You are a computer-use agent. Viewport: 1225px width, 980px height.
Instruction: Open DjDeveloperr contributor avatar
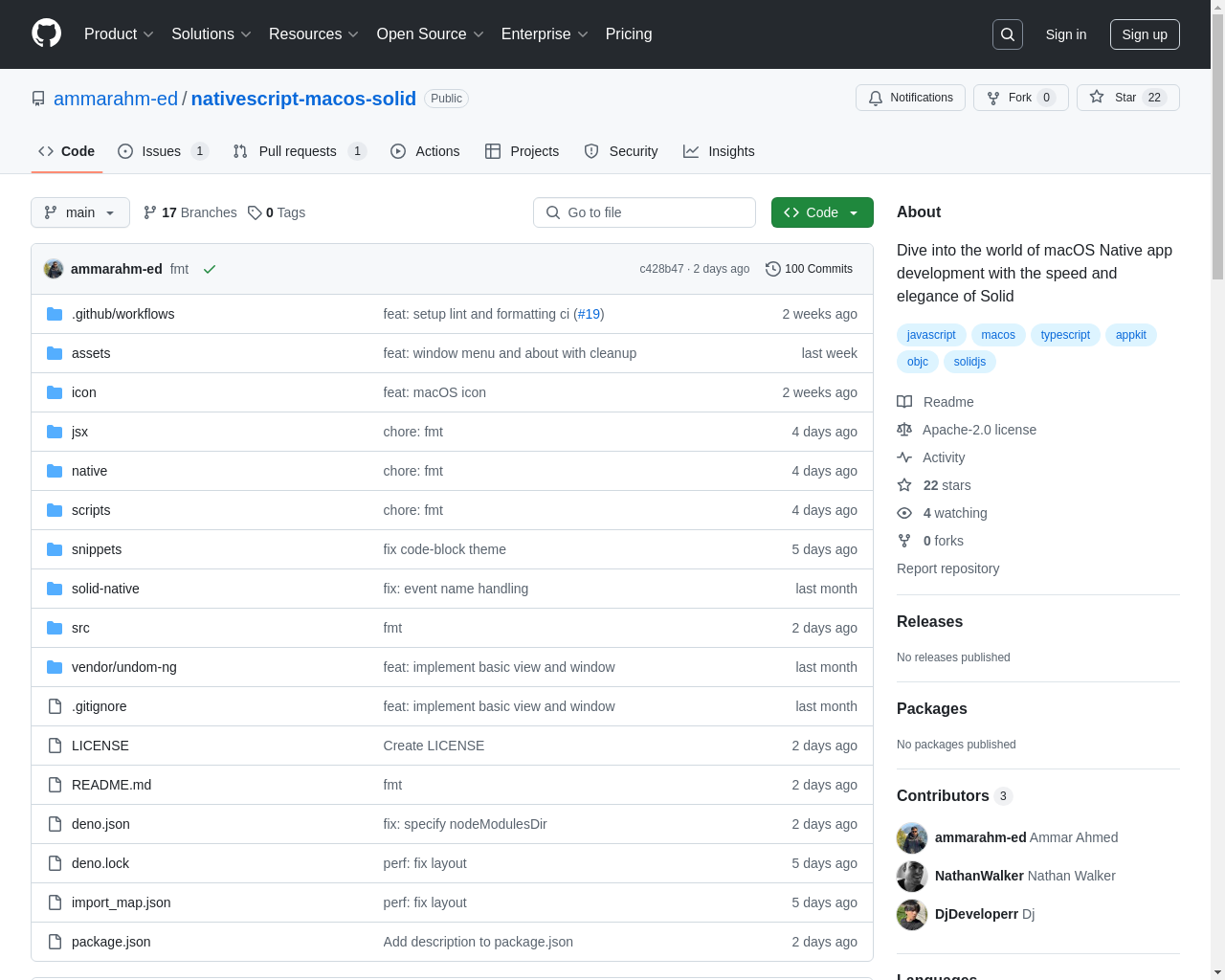pyautogui.click(x=912, y=915)
